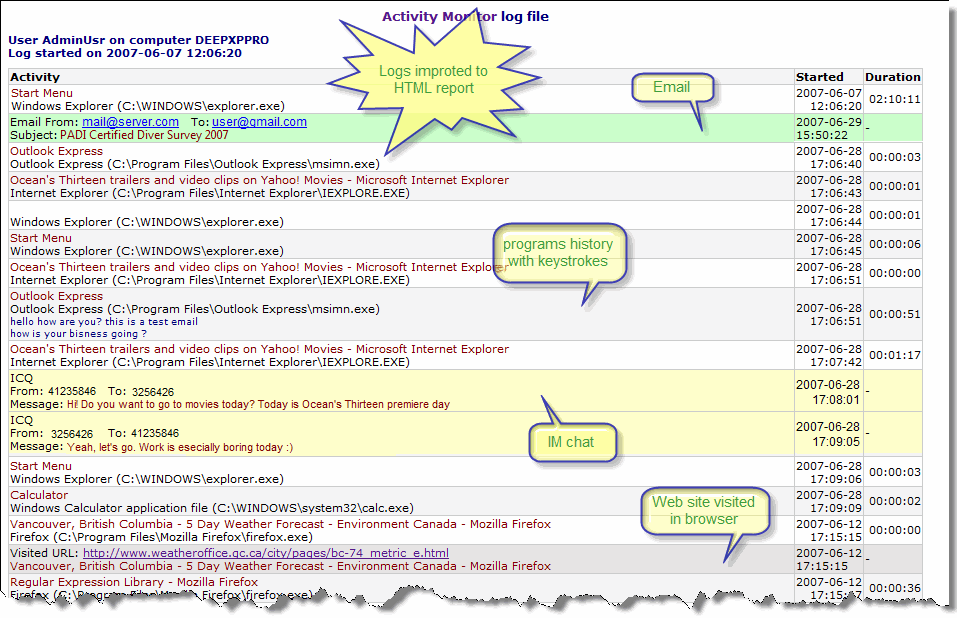
Task: Click 'From: 41235846' in first ICQ entry
Action: click(53, 391)
